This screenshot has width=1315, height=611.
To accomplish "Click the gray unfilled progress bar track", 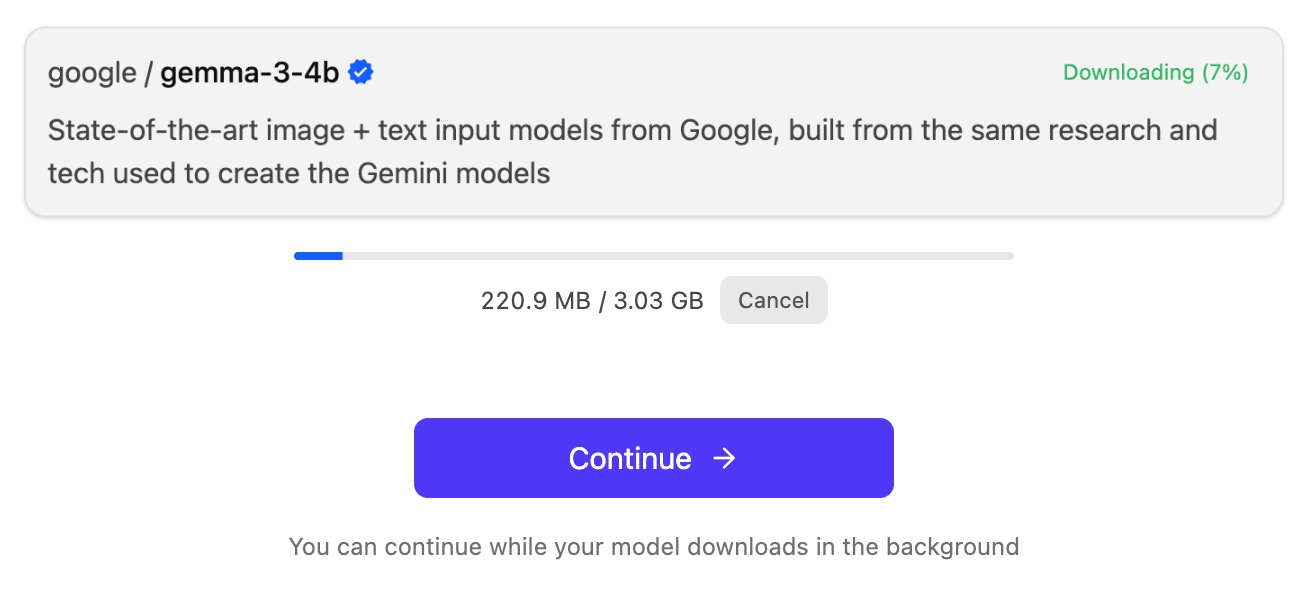I will click(678, 256).
